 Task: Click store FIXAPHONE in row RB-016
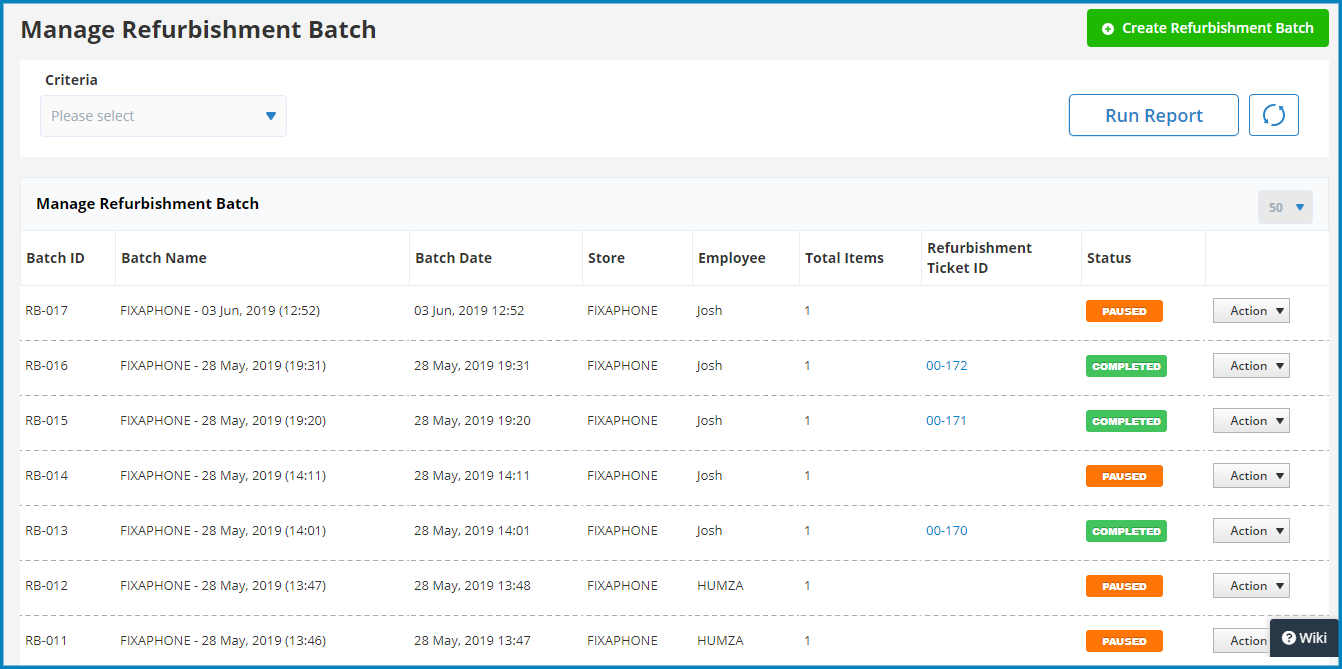[622, 366]
